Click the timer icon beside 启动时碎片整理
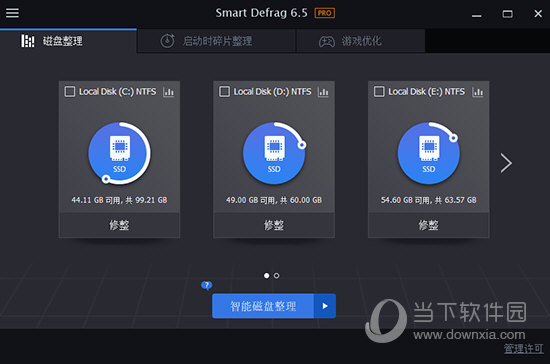The width and height of the screenshot is (550, 364). [167, 41]
